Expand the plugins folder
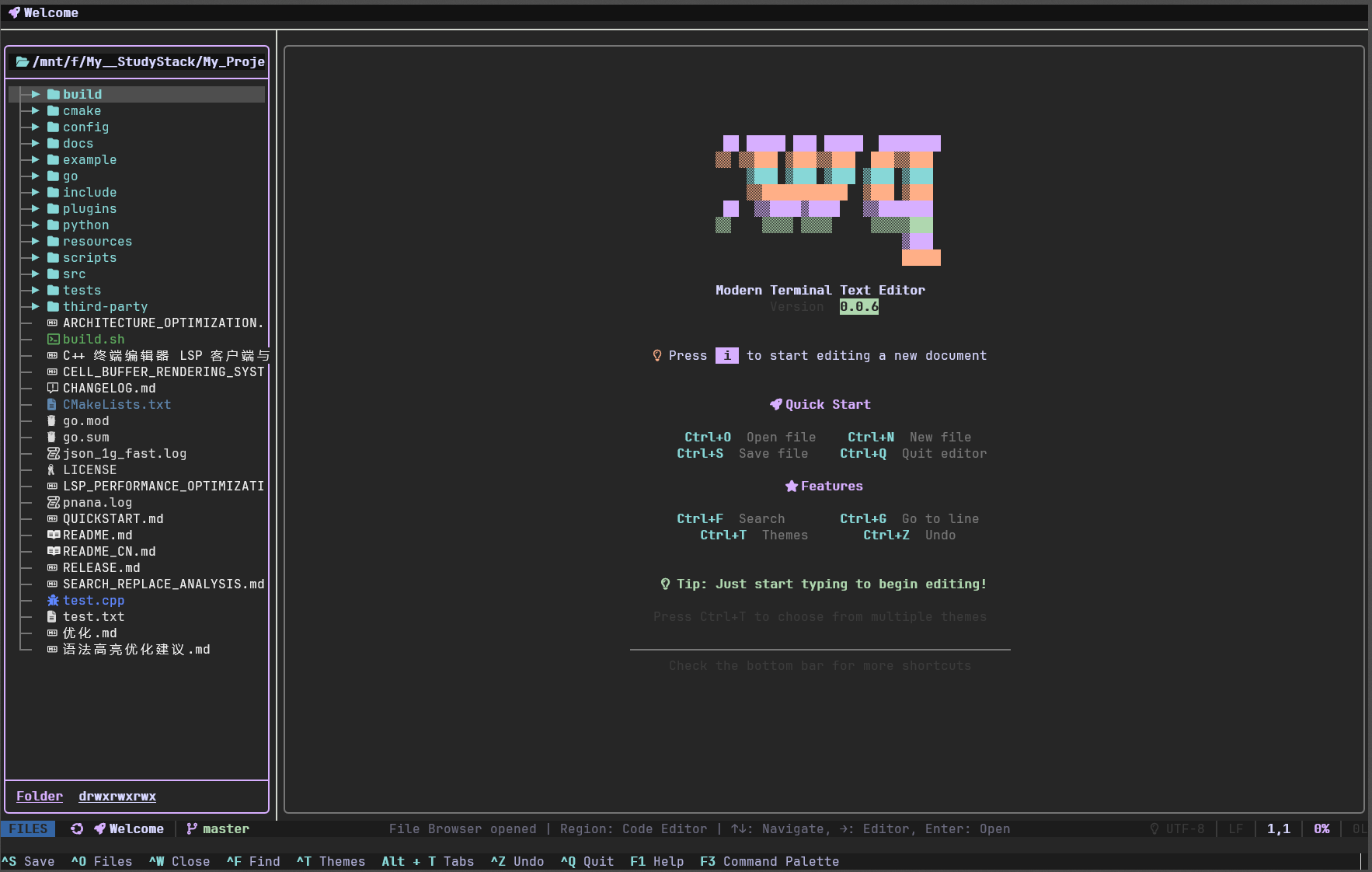This screenshot has height=872, width=1372. (x=36, y=208)
